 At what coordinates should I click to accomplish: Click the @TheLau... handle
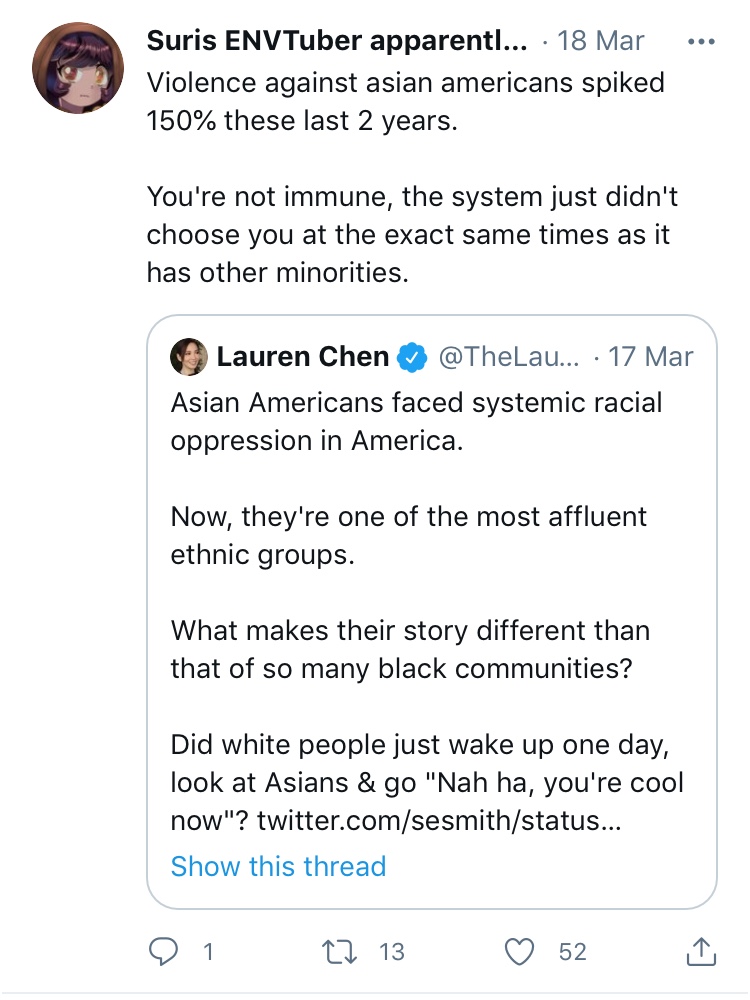tap(509, 357)
